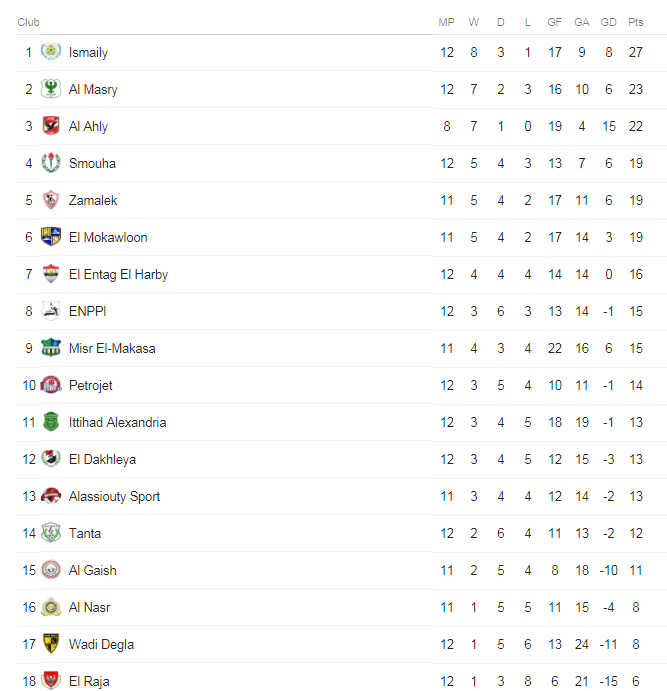Click the Misr El-Makasa club logo

tap(51, 348)
